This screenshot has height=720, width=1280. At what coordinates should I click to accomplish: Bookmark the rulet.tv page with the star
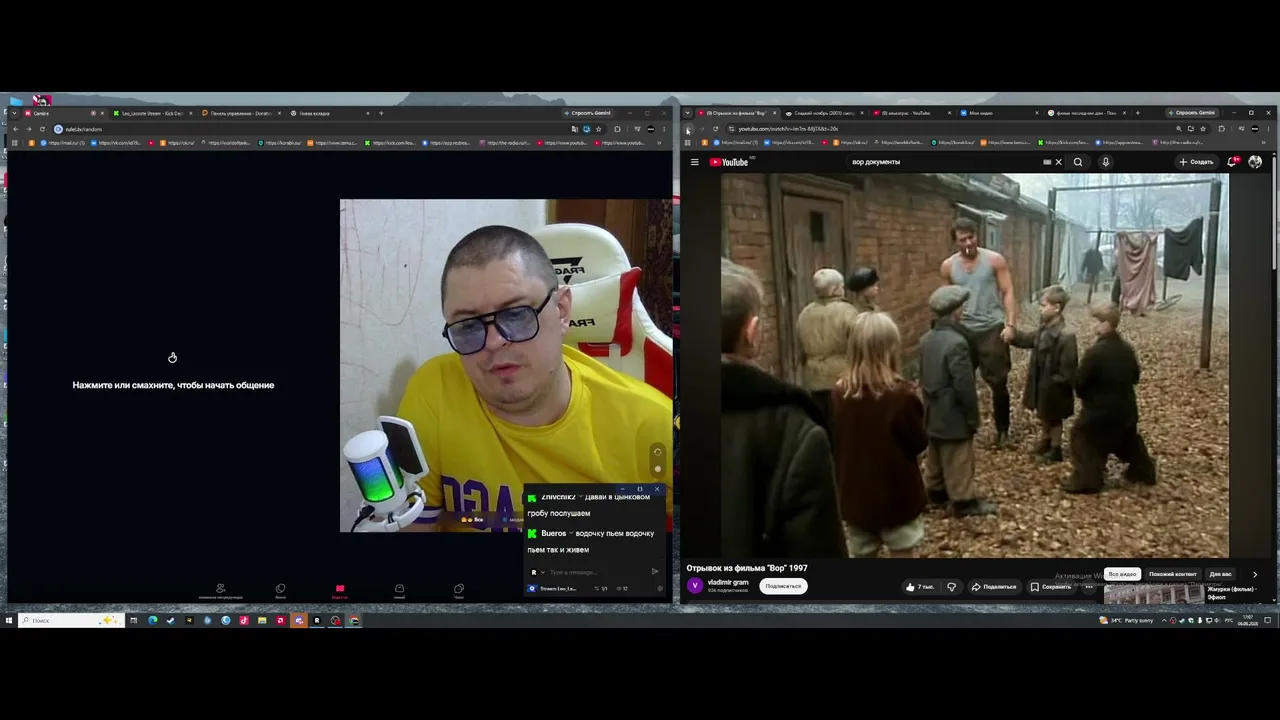(x=599, y=129)
